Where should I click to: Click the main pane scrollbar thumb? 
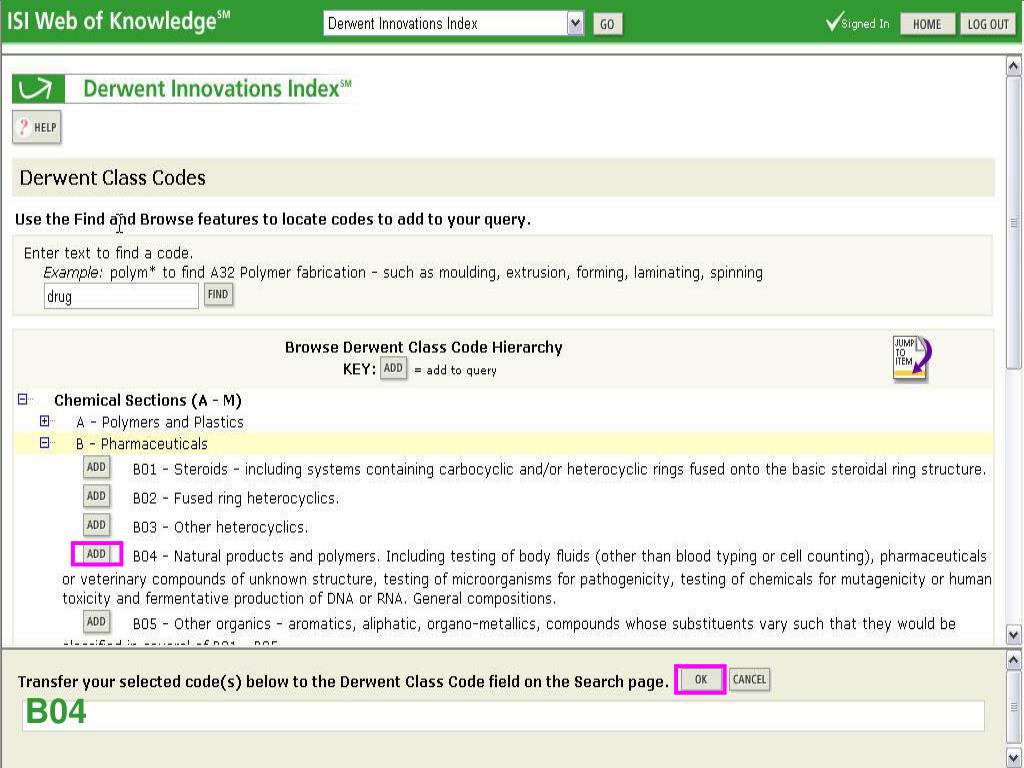point(1014,222)
